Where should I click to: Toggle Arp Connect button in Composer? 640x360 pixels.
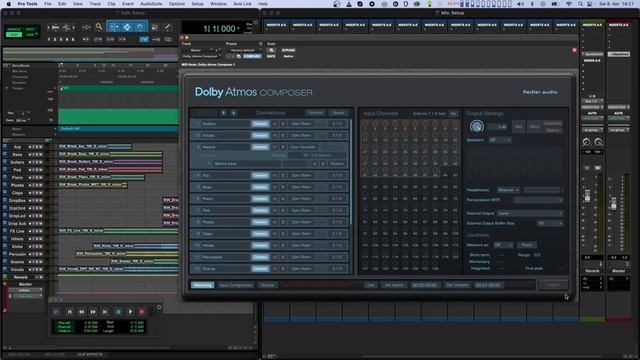tap(260, 175)
